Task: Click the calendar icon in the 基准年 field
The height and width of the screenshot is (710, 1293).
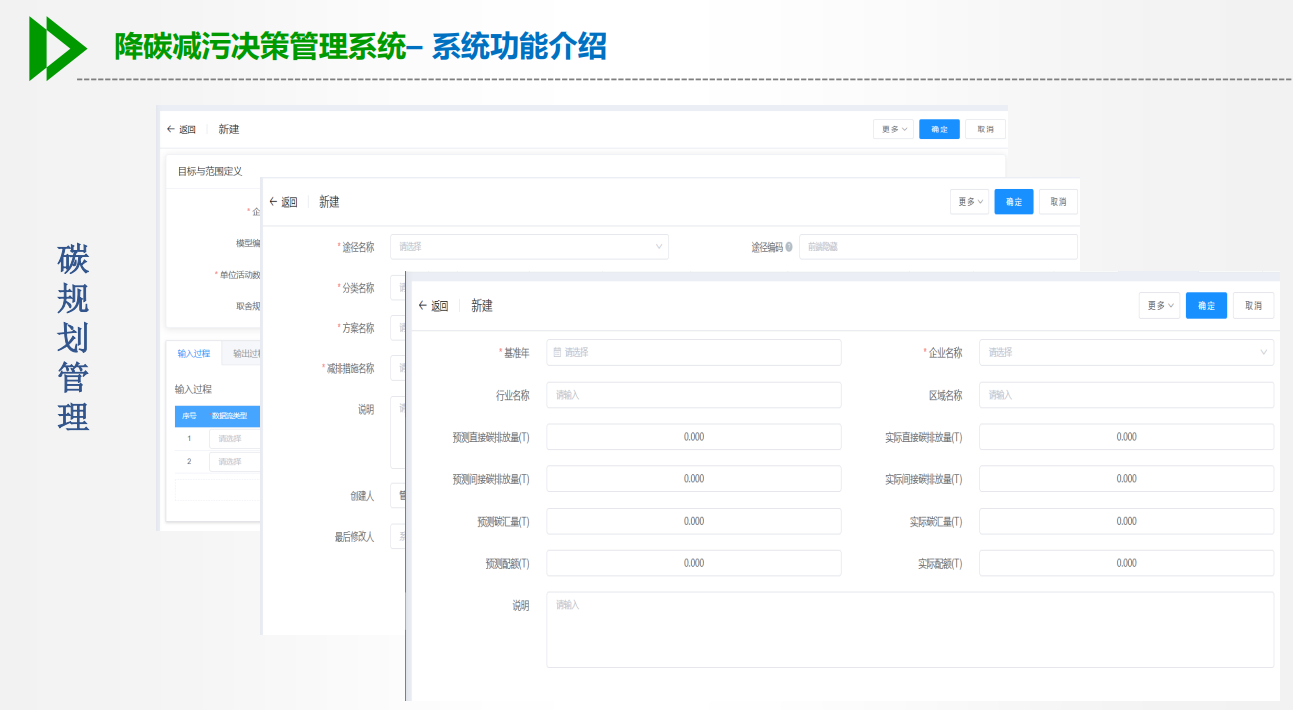Action: [x=557, y=352]
